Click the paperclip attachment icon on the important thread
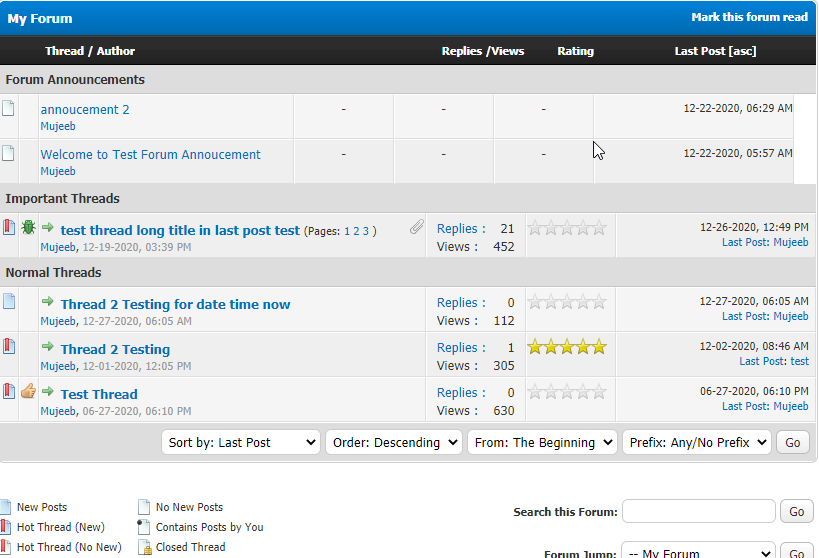This screenshot has height=558, width=819. (416, 229)
